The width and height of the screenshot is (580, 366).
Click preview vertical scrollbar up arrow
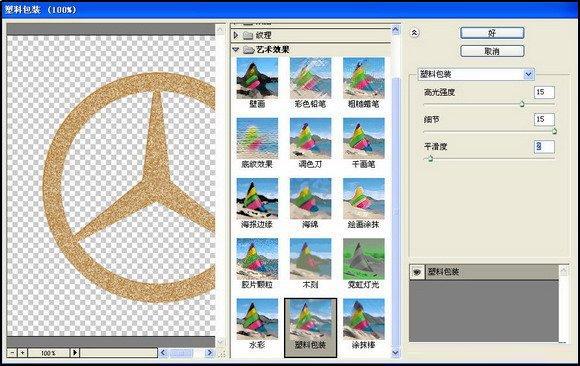coord(220,30)
